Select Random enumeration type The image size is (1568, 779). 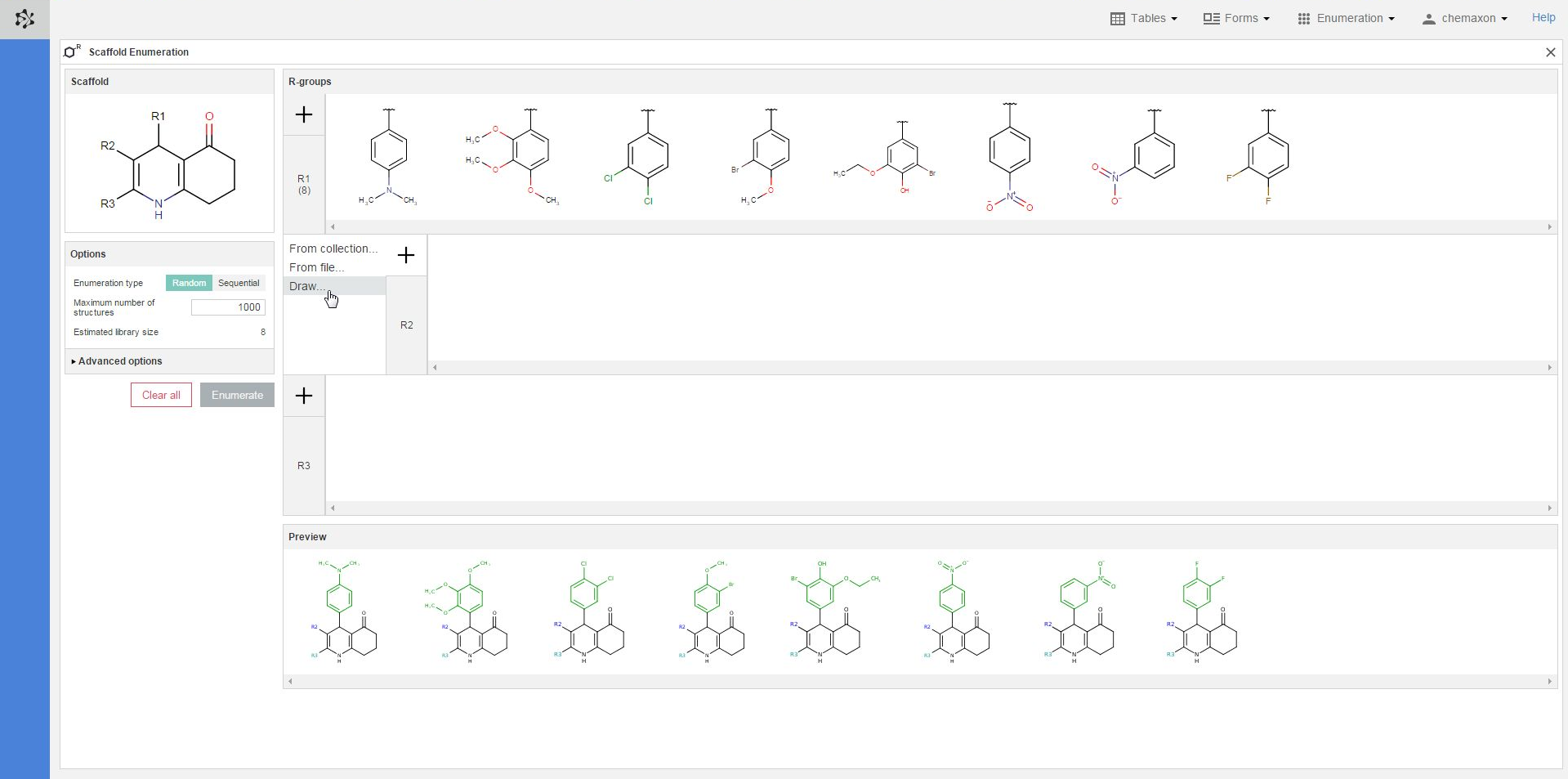(x=189, y=283)
